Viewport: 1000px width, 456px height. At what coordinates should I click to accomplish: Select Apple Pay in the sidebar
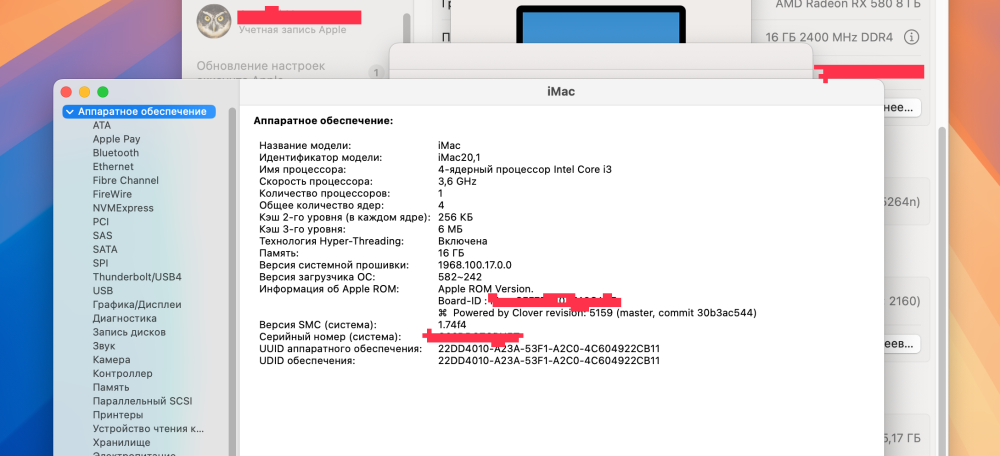click(x=116, y=139)
